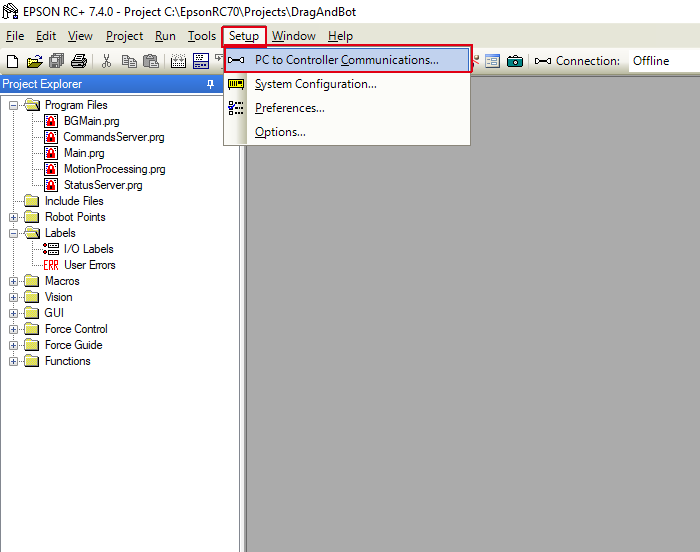Click the Print toolbar icon

coord(79,61)
